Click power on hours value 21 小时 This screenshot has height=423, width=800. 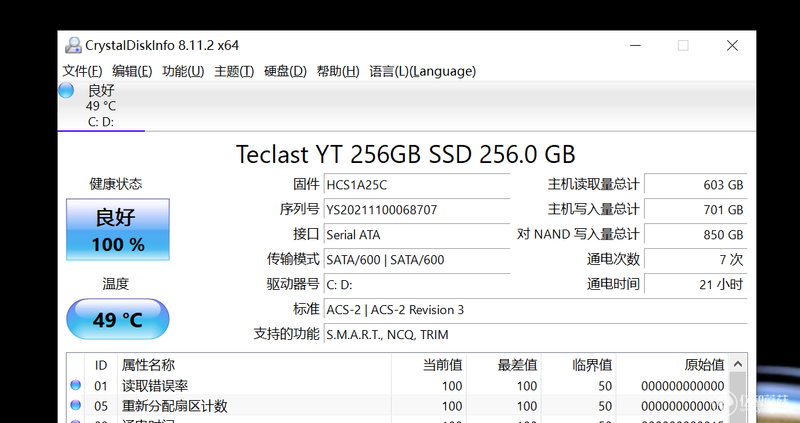(695, 284)
